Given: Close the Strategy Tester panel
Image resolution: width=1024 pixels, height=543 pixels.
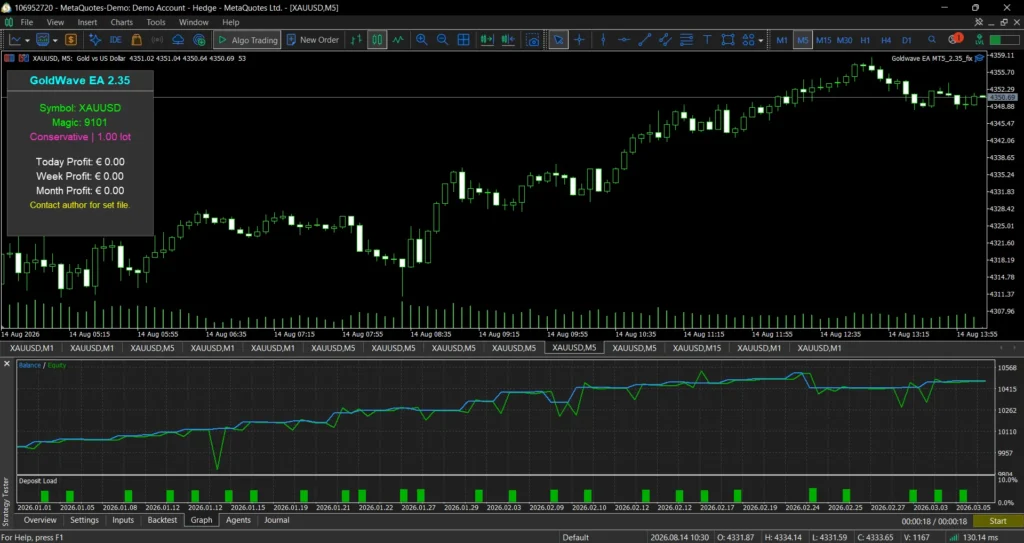Looking at the screenshot, I should 7,364.
